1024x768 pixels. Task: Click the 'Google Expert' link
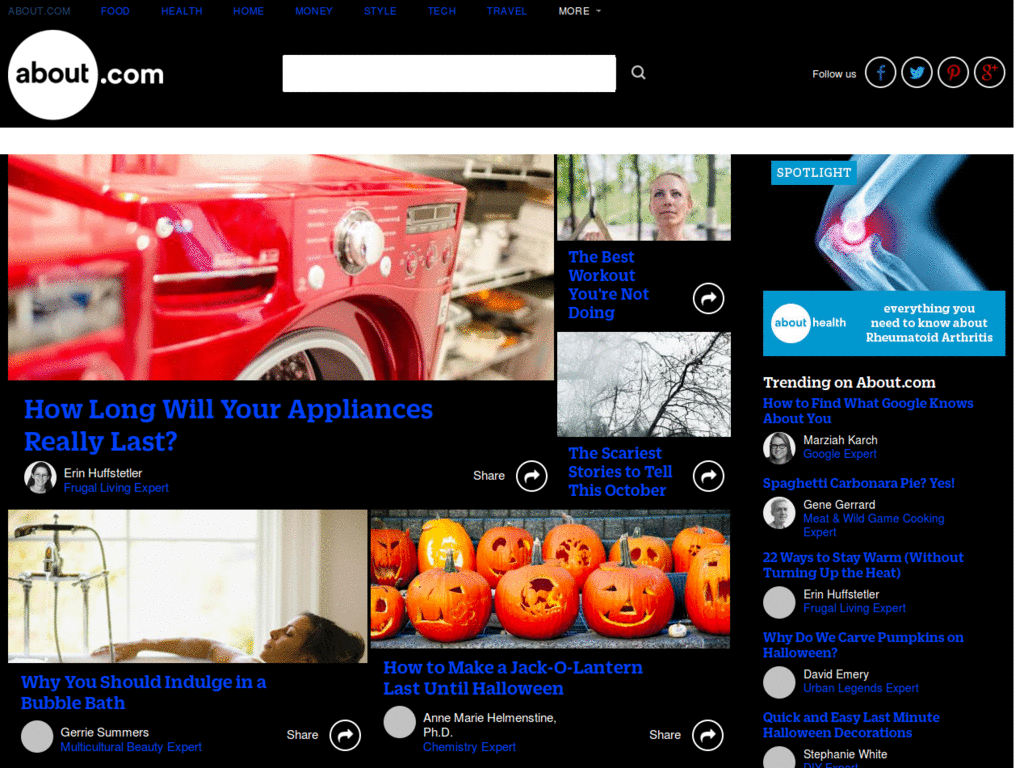(840, 455)
